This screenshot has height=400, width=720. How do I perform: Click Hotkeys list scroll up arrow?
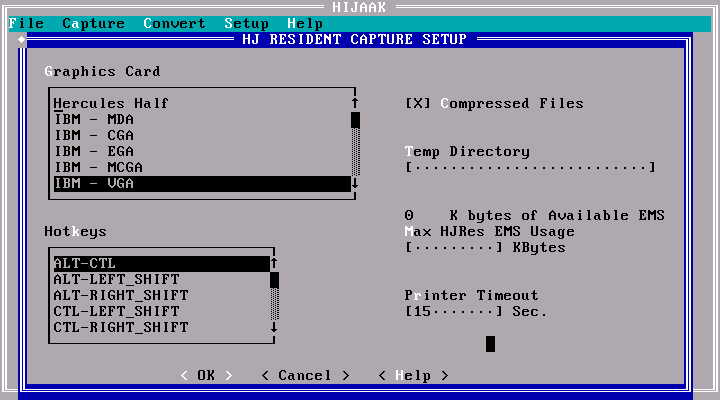tap(274, 263)
